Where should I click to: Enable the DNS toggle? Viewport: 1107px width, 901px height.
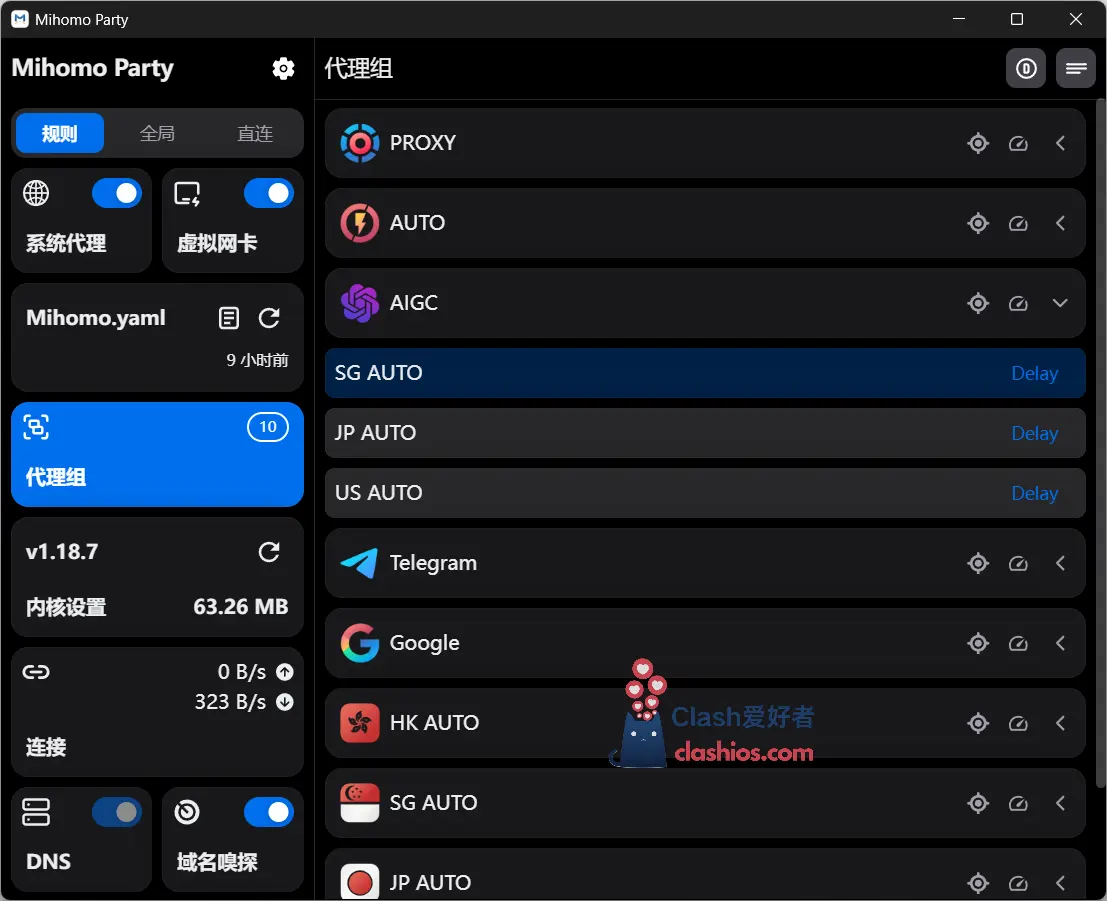117,812
